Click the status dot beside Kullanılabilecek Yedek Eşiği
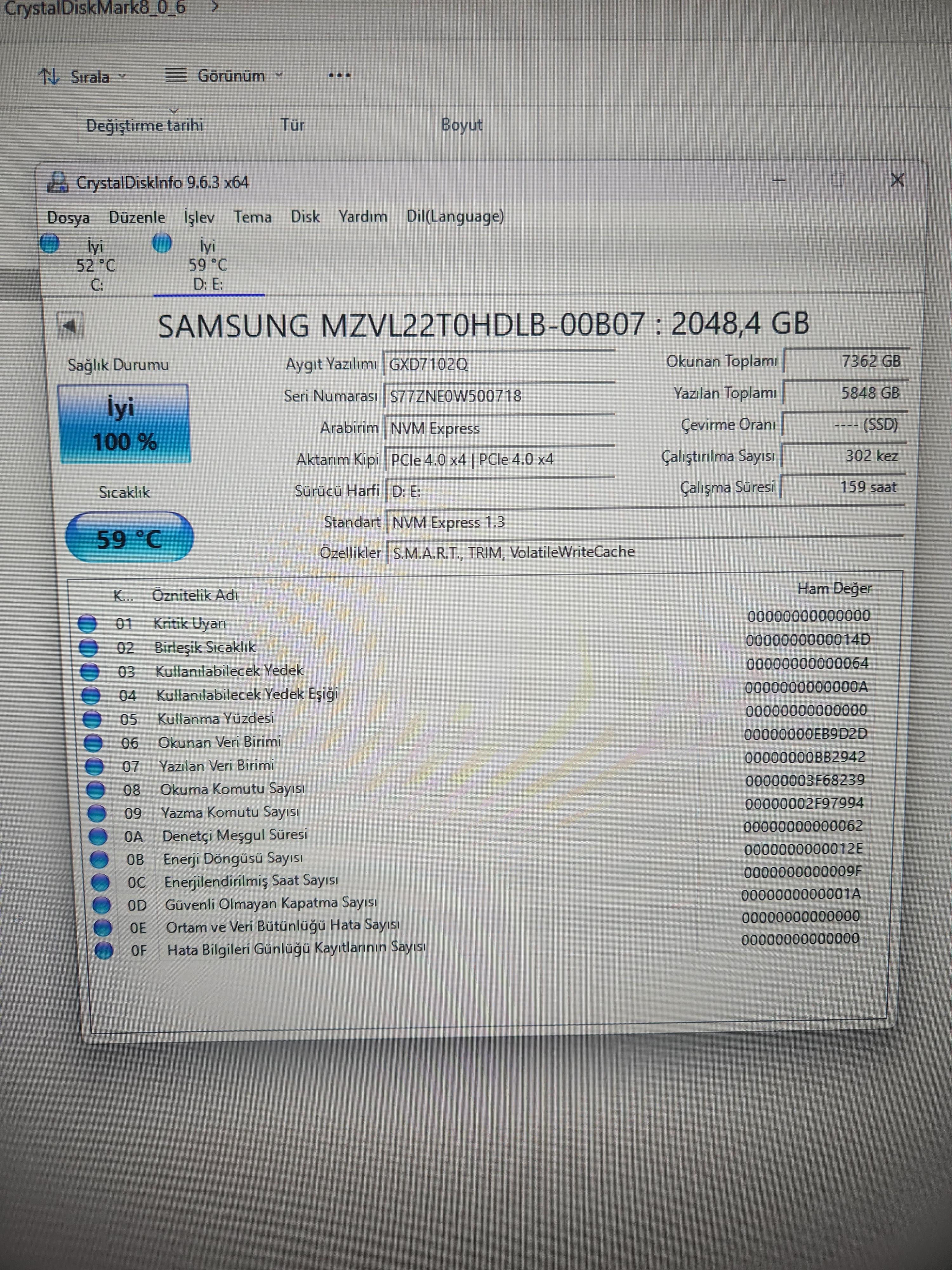Screen dimensions: 952x1270 pyautogui.click(x=91, y=695)
